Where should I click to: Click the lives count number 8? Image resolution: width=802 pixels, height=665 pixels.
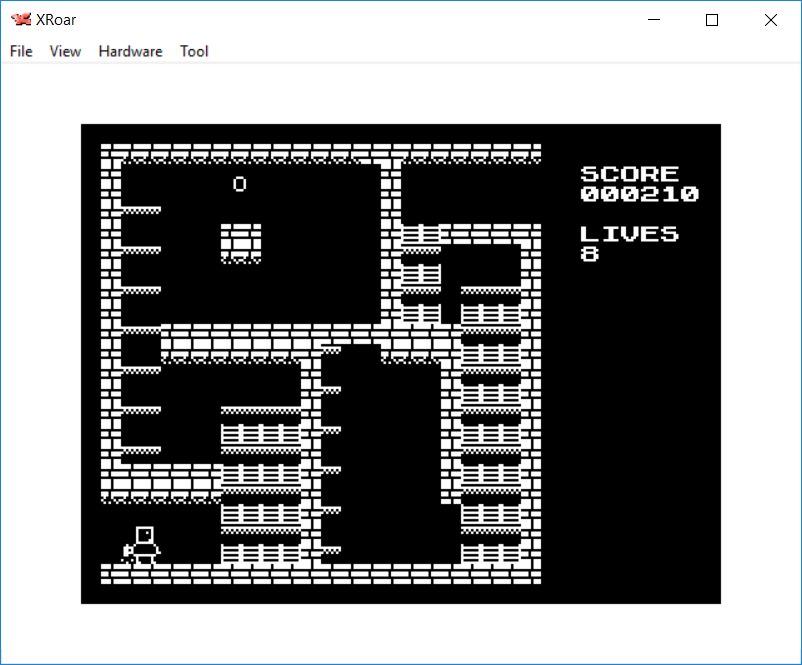(x=589, y=254)
